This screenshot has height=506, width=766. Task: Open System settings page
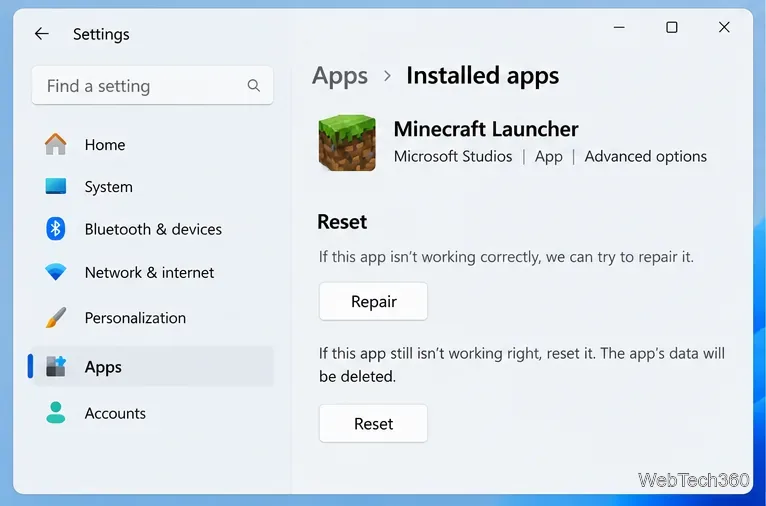point(152,187)
